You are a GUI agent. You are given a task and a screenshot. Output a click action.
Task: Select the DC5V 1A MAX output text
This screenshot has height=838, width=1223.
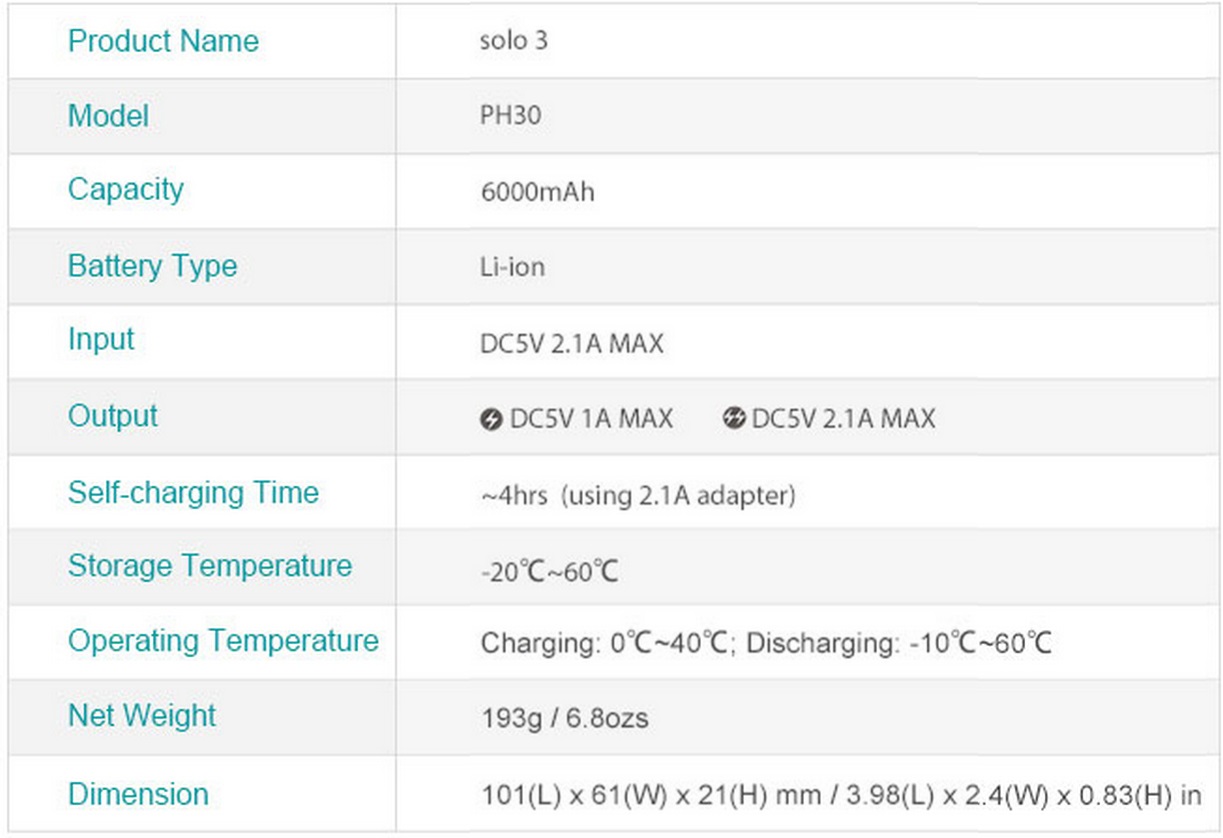pyautogui.click(x=591, y=419)
